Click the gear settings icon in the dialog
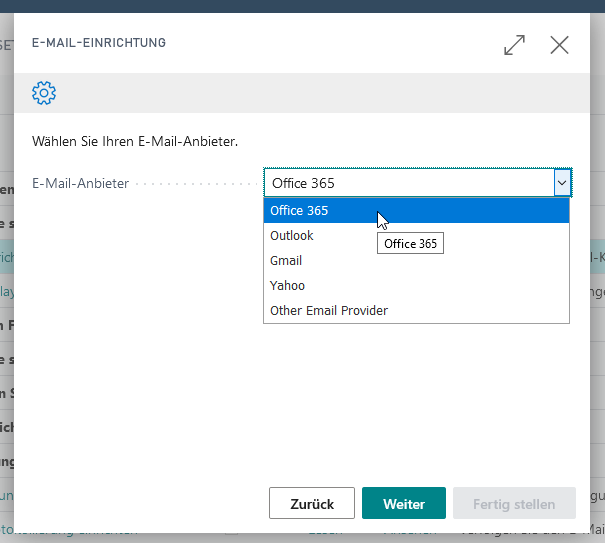 44,93
